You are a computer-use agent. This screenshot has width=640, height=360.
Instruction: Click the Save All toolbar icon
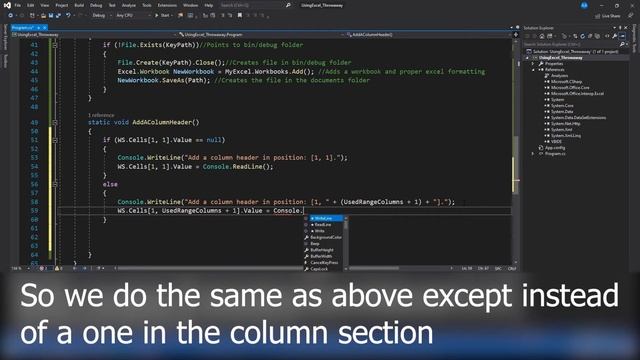pyautogui.click(x=58, y=16)
